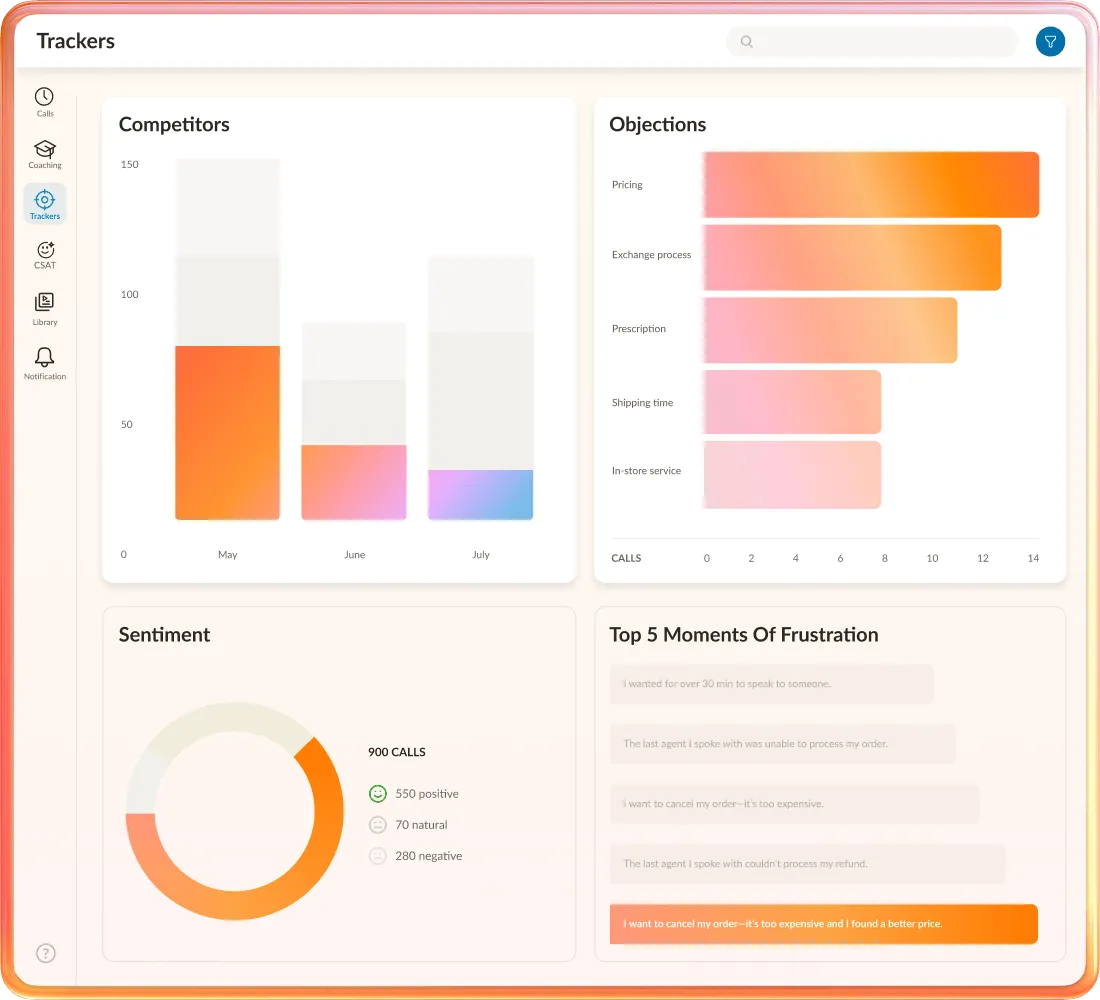Open filter options with the blue funnel icon

point(1050,41)
